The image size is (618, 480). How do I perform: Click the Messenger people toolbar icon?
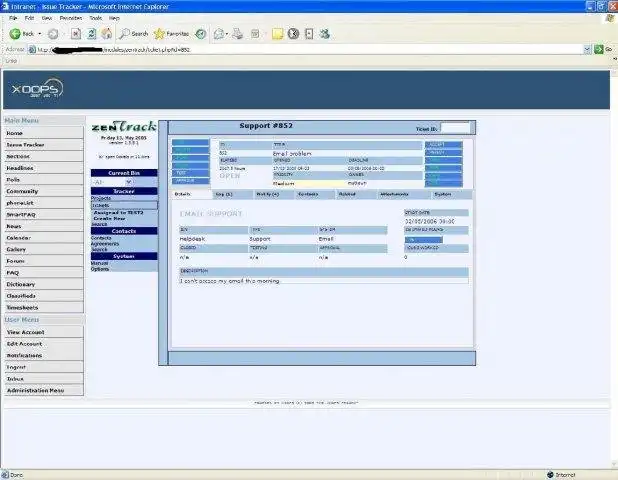click(x=324, y=34)
